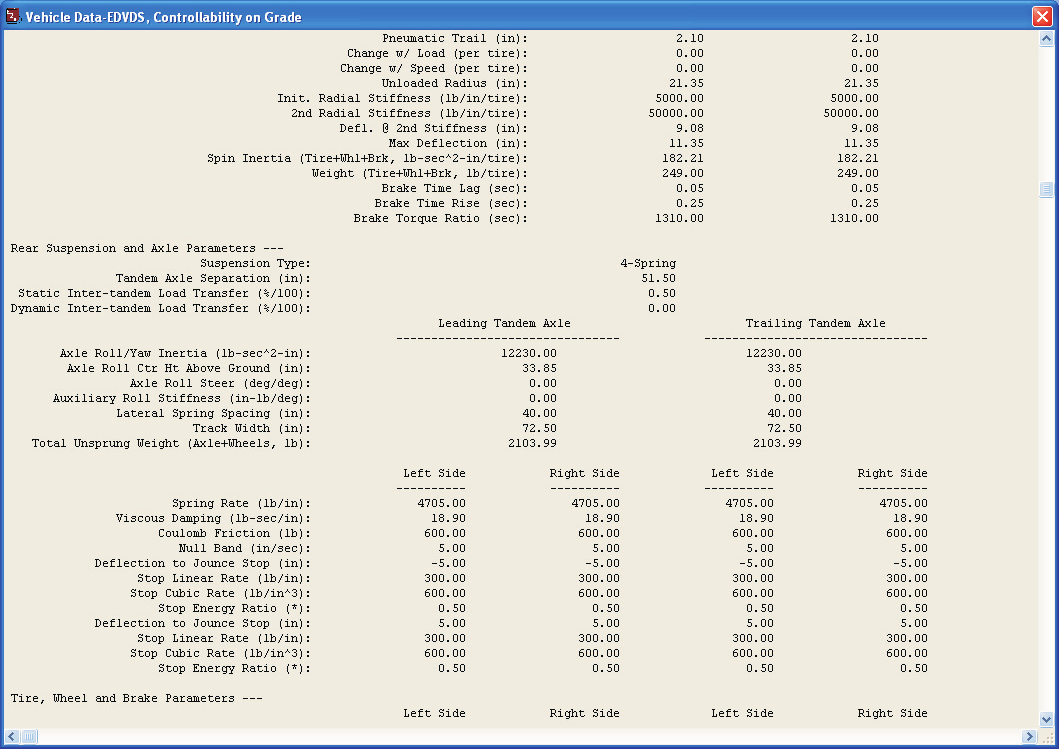Click the vertical scrollbar thumb

[1045, 190]
